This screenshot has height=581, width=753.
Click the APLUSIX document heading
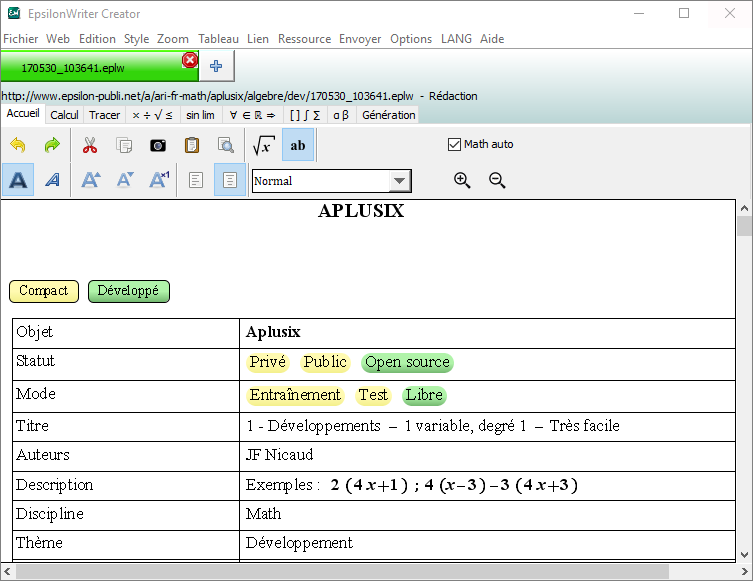tap(361, 211)
